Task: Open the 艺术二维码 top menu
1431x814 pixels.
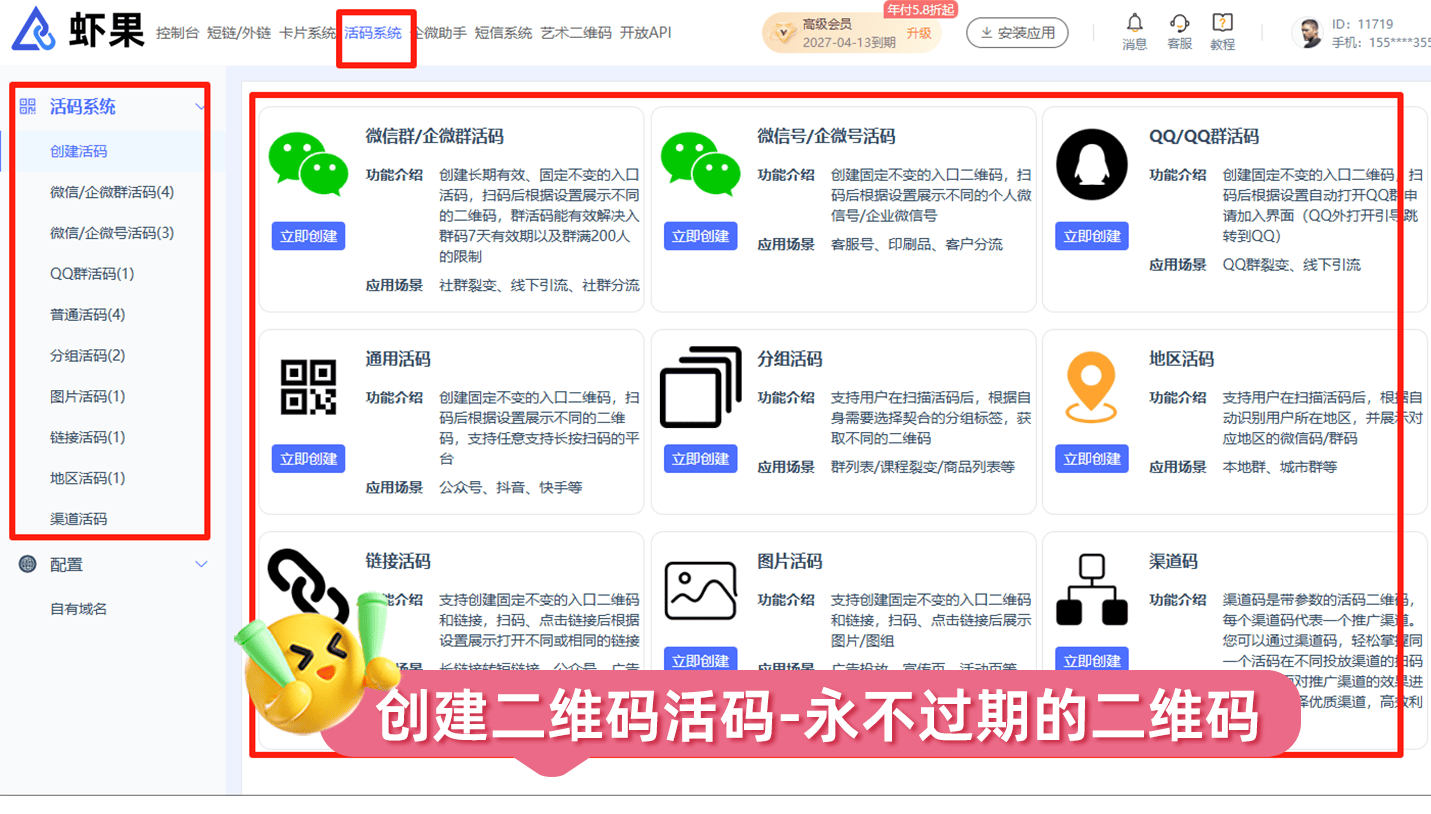Action: [x=576, y=33]
